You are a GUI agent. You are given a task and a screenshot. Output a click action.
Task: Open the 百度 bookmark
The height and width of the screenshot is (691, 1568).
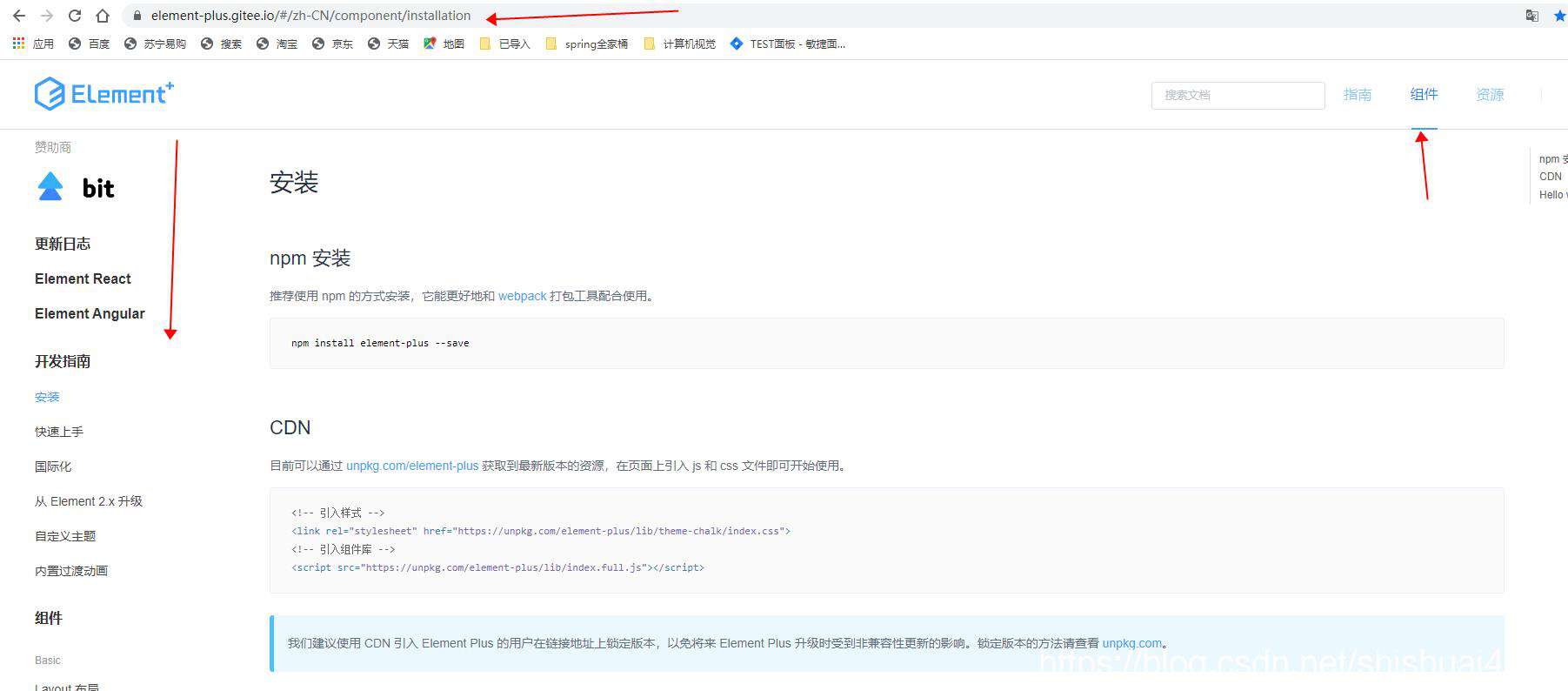pyautogui.click(x=89, y=44)
